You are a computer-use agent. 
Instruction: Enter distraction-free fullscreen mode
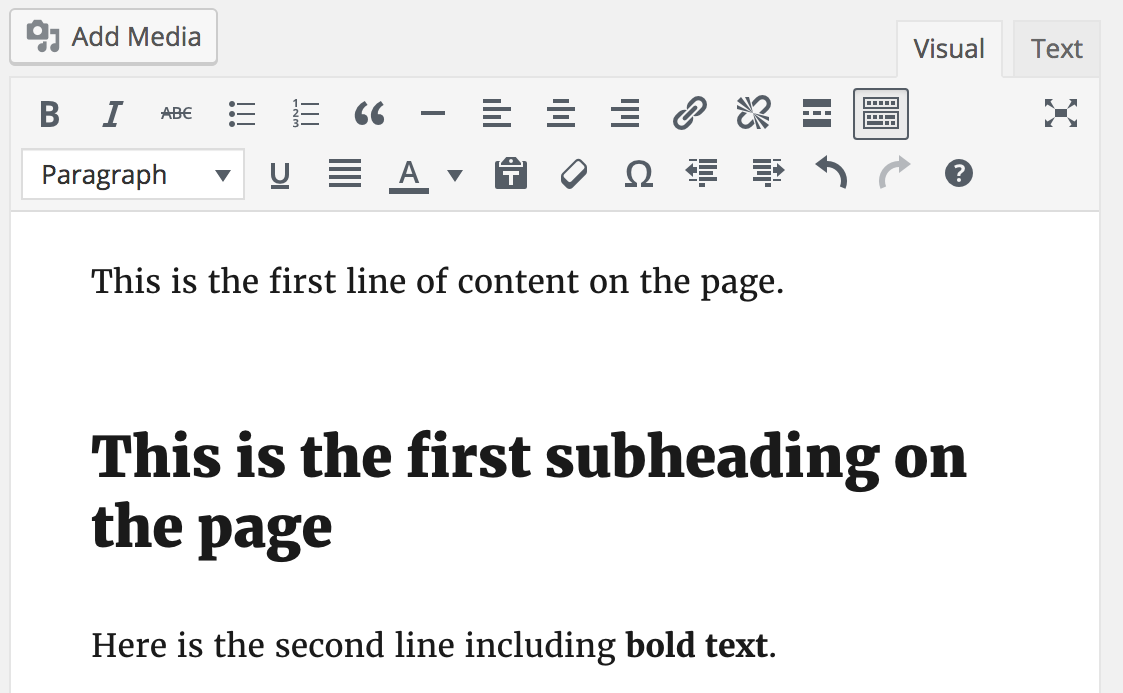pos(1060,114)
